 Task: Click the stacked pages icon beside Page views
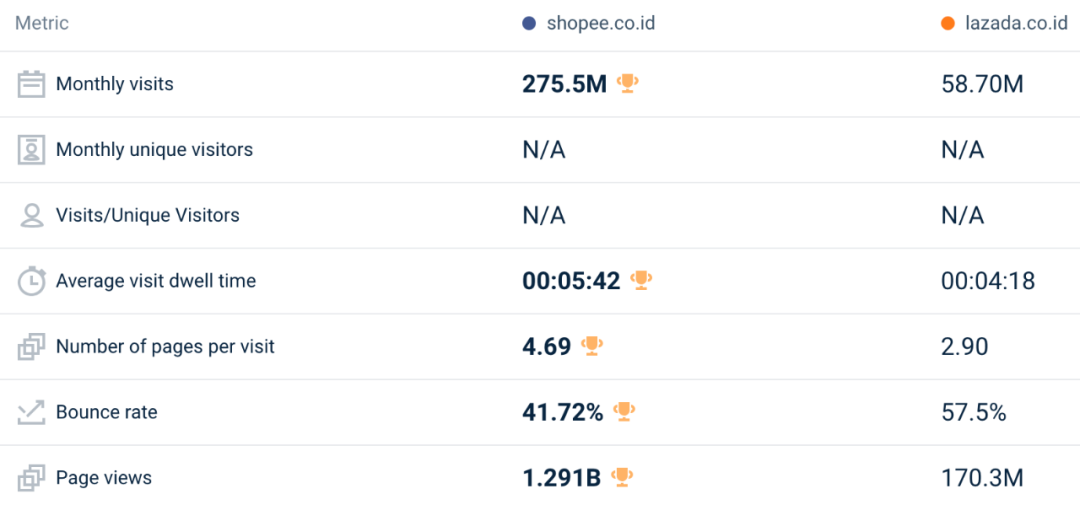click(x=32, y=478)
